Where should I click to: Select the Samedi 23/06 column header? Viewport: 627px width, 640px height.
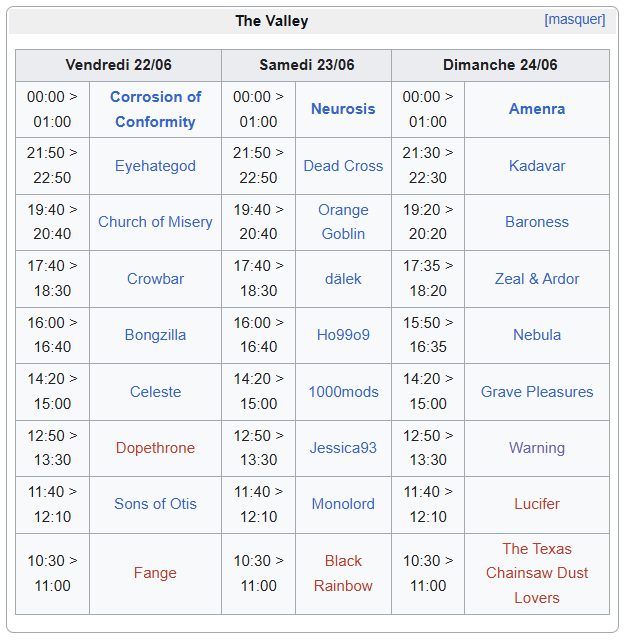(x=307, y=65)
